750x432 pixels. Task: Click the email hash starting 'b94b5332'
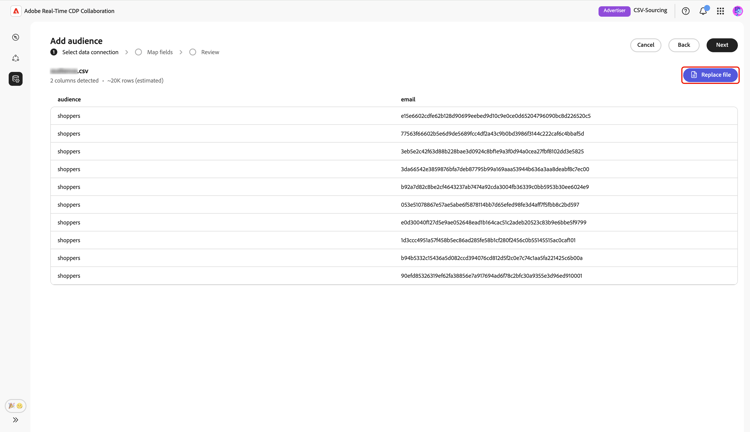pyautogui.click(x=491, y=258)
